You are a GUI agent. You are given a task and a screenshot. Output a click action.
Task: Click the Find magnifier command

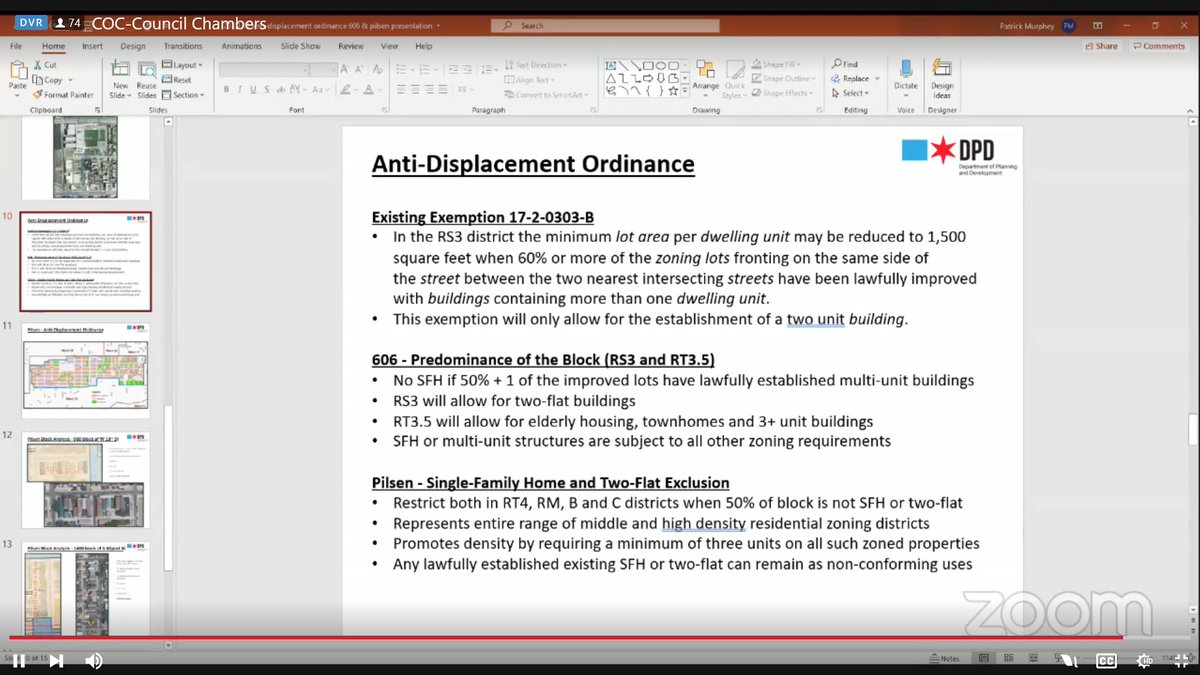845,65
